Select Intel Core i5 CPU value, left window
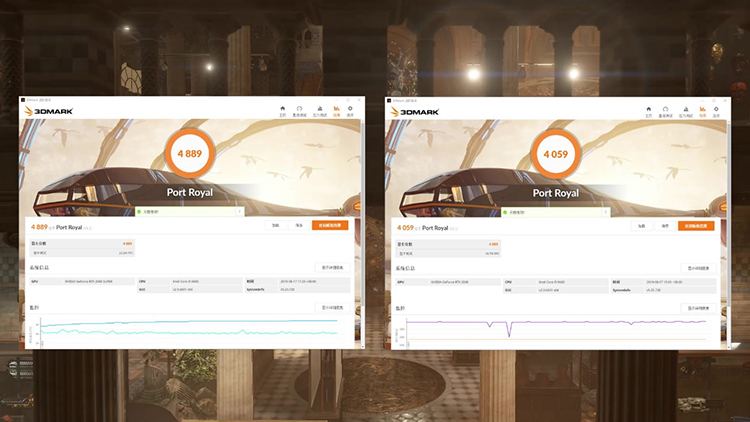 (186, 281)
